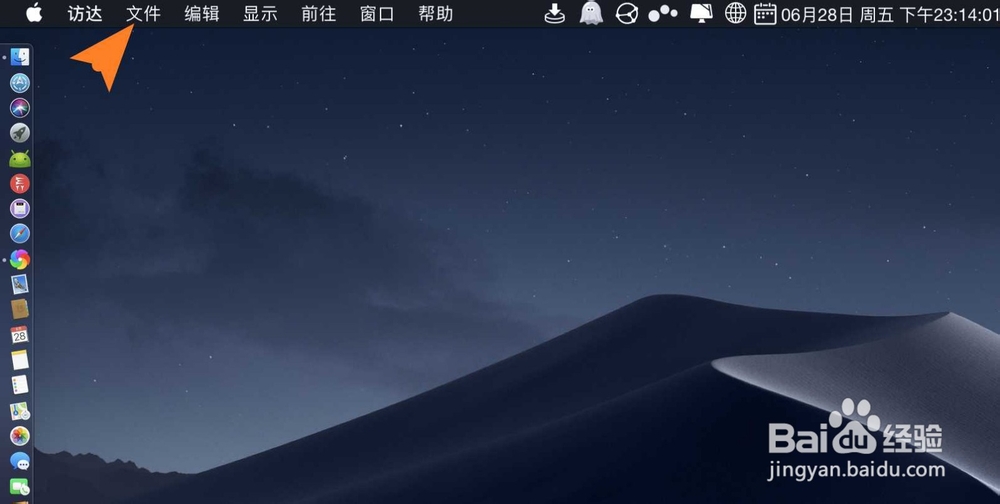Open the 访达 menu
Image resolution: width=1000 pixels, height=504 pixels.
click(85, 13)
